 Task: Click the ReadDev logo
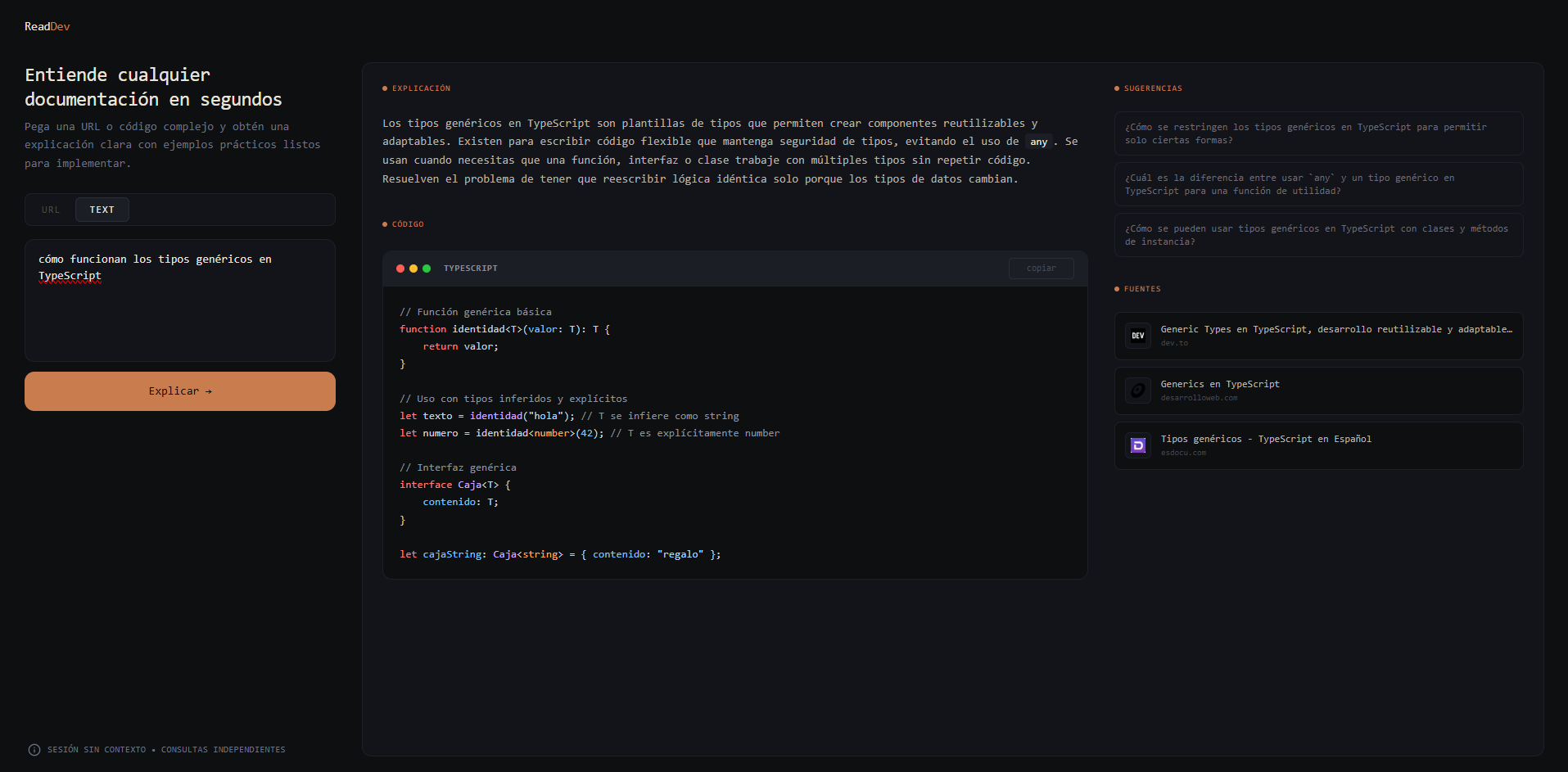[47, 25]
